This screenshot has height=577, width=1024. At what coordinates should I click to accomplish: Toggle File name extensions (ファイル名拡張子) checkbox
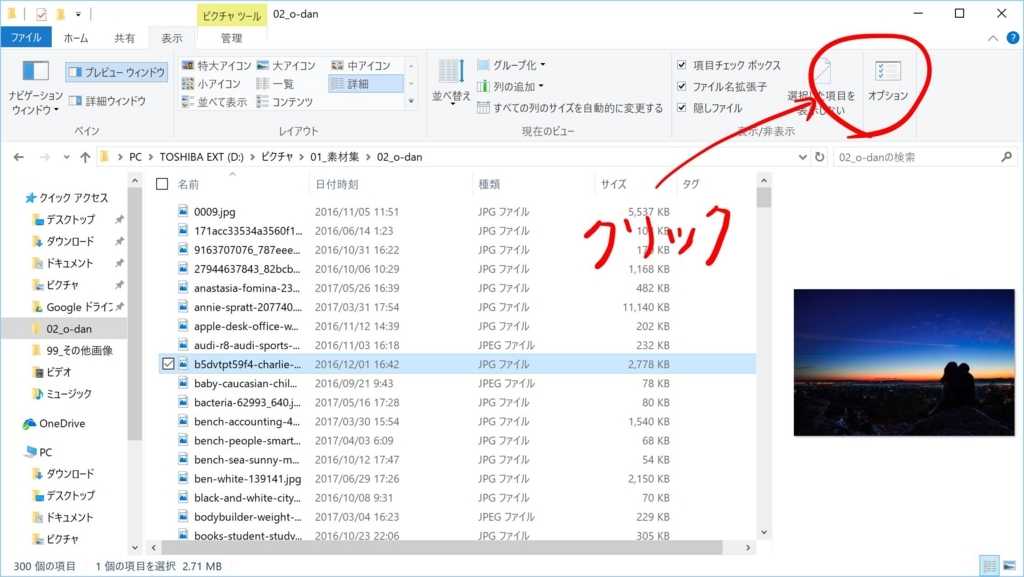682,86
